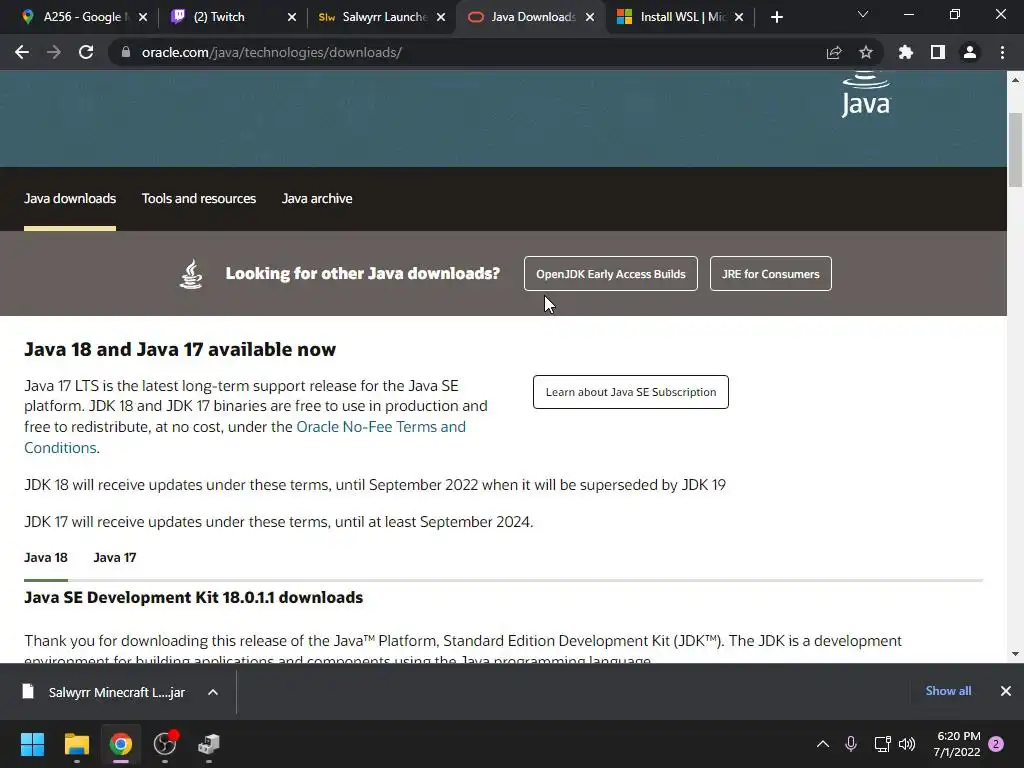Click the Java logo in the banner
Image resolution: width=1024 pixels, height=768 pixels.
click(866, 95)
